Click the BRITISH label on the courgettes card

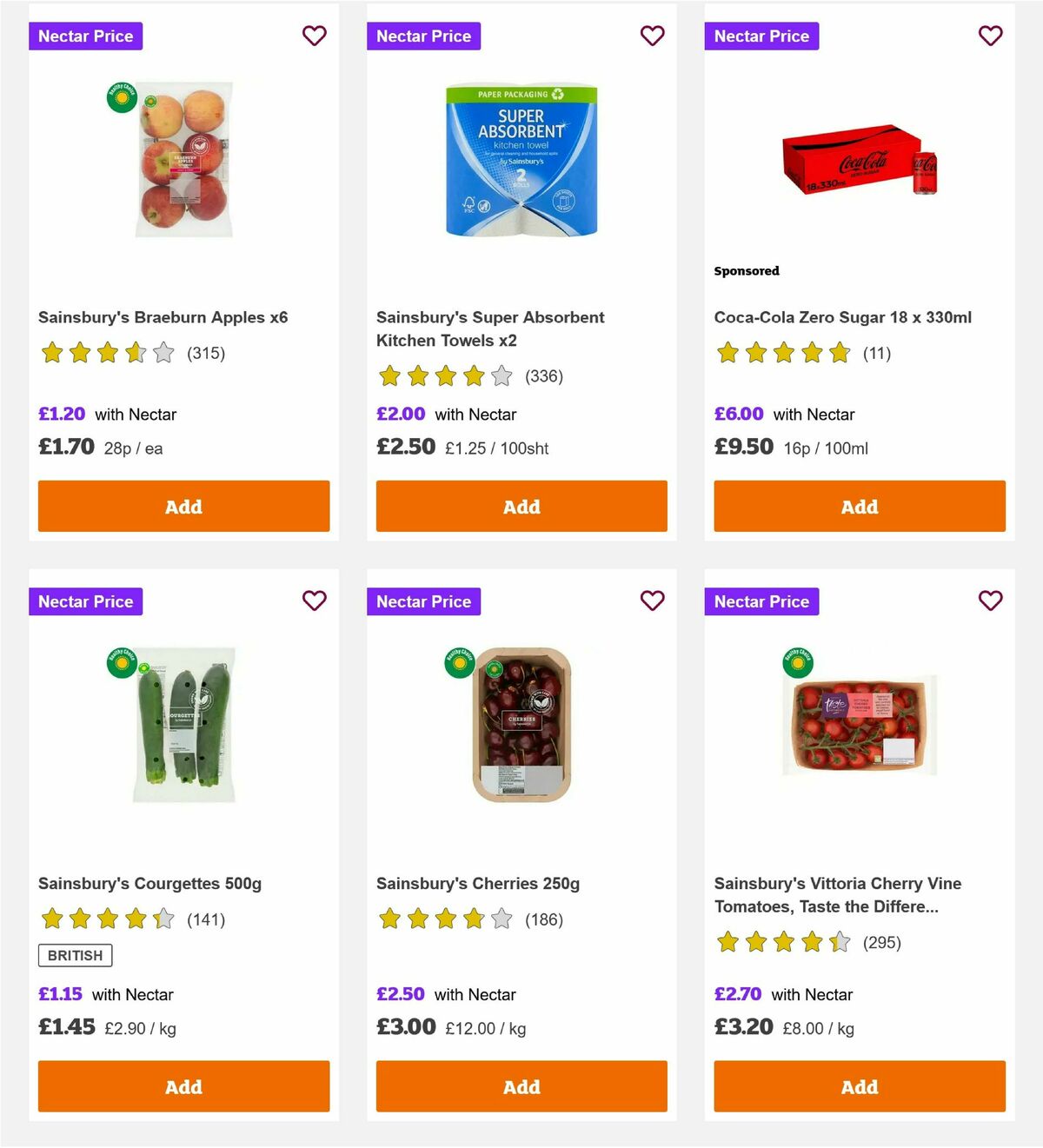click(x=75, y=955)
